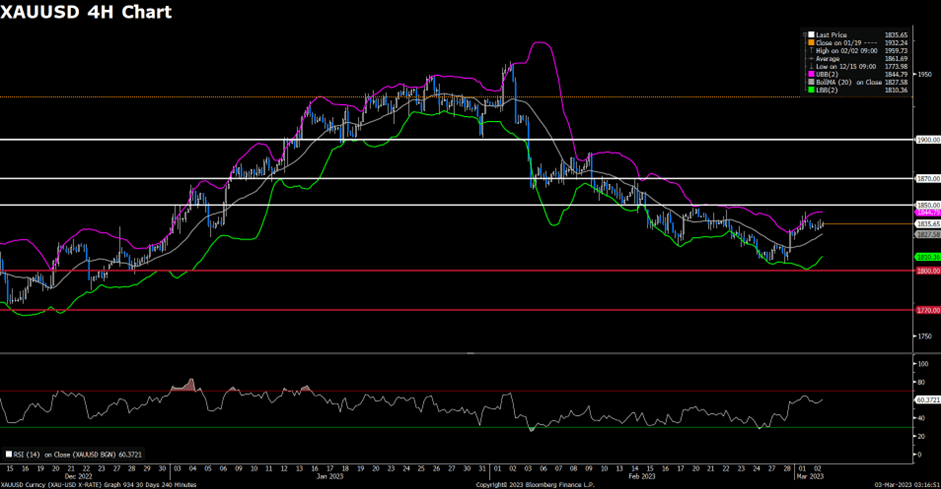Image resolution: width=941 pixels, height=489 pixels.
Task: Click the XAUUSD 4H Chart title
Action: [x=86, y=13]
